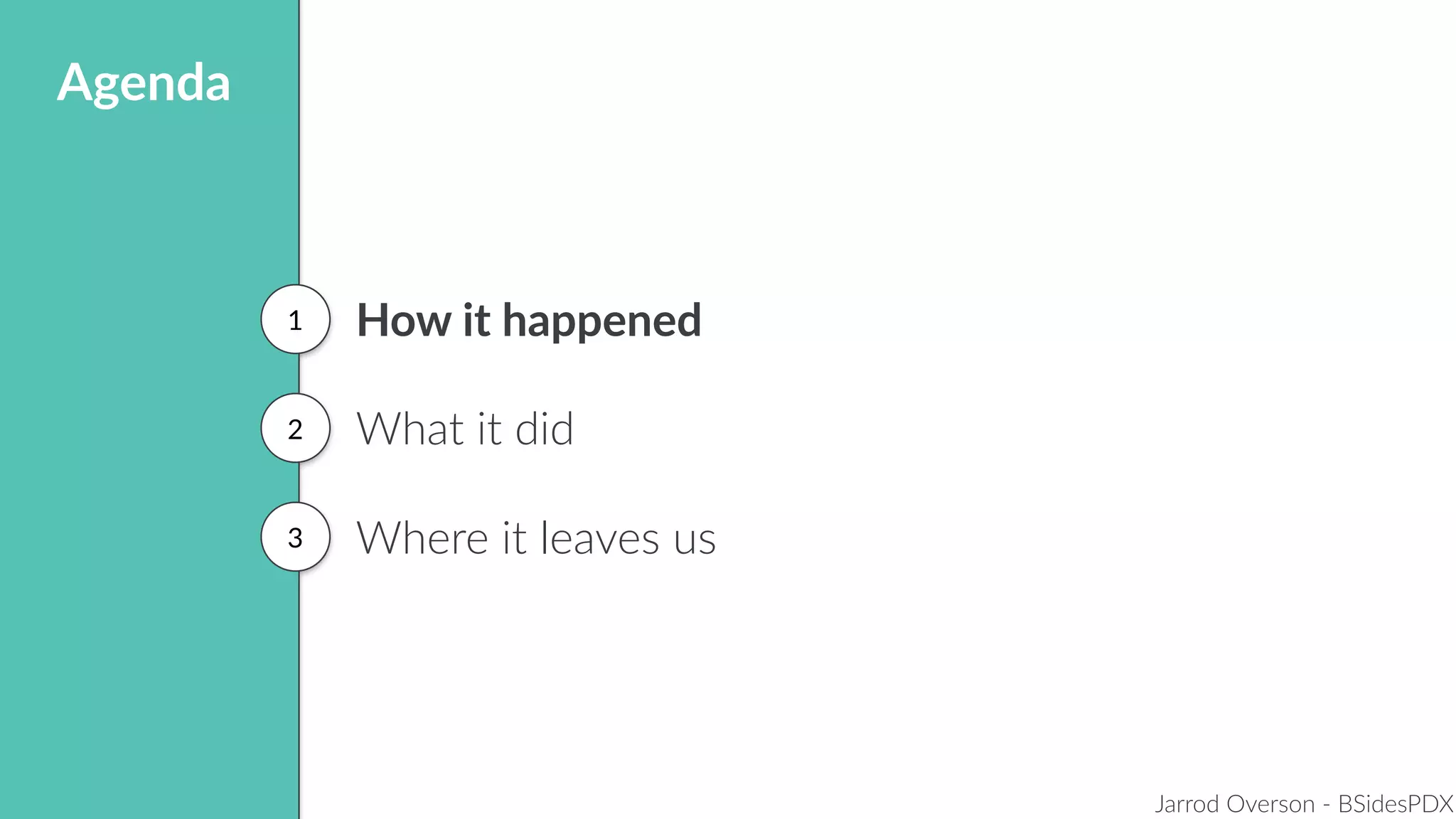Open the "What it did" agenda item

pos(464,429)
